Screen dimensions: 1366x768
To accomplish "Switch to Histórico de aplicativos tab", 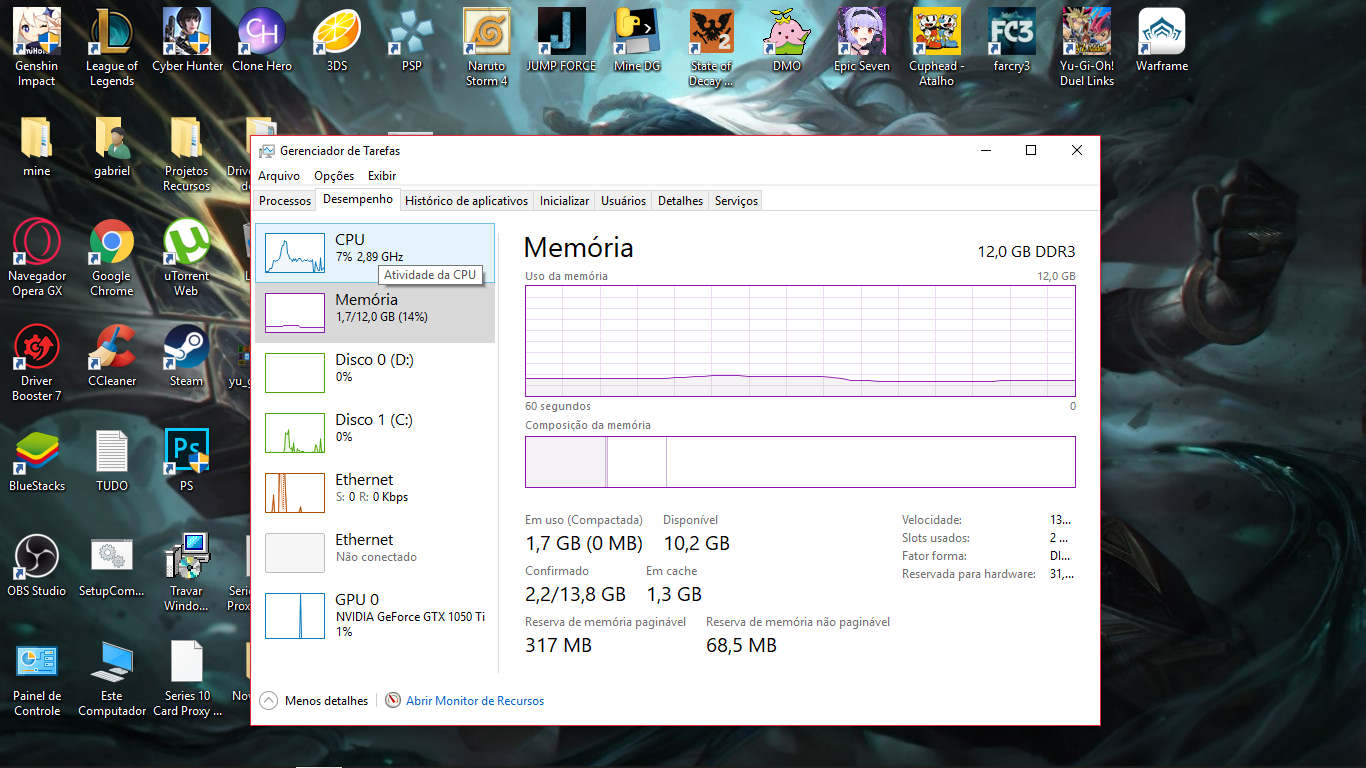I will (x=466, y=201).
